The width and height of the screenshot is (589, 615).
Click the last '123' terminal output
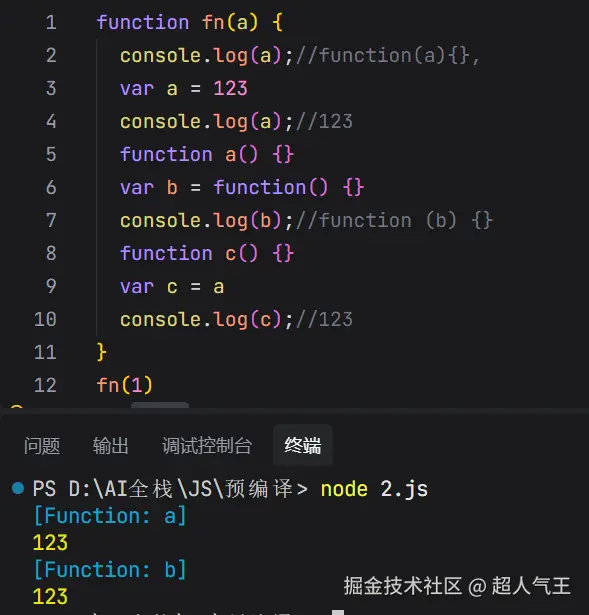pos(50,597)
